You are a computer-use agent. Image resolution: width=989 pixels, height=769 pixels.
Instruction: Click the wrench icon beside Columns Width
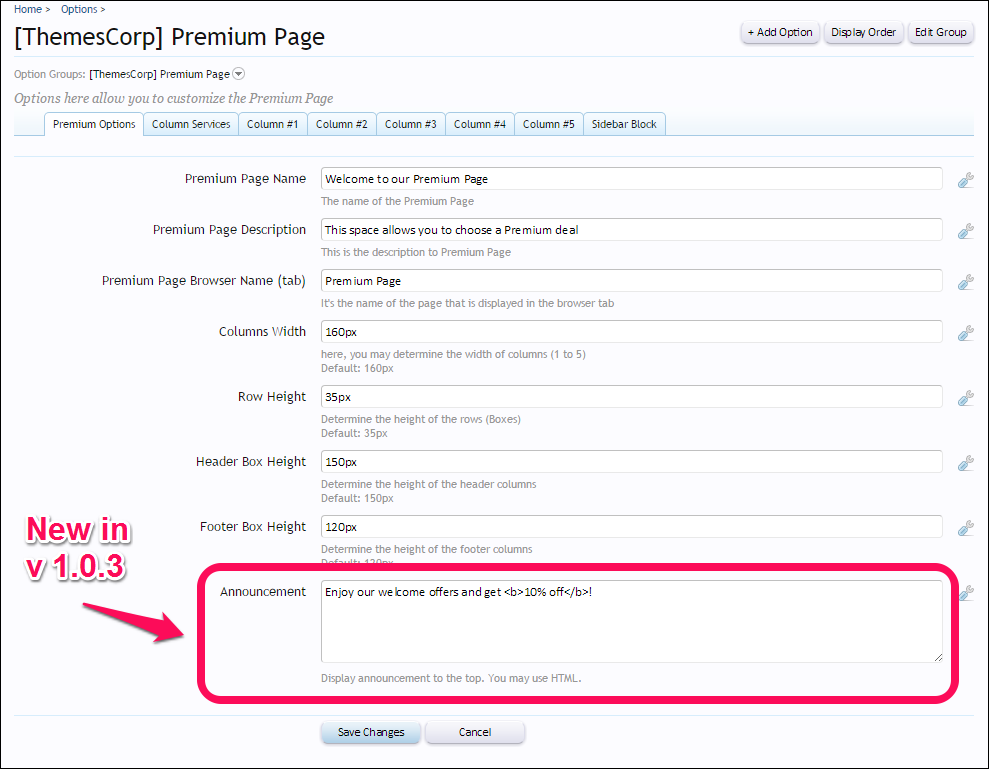(x=965, y=333)
